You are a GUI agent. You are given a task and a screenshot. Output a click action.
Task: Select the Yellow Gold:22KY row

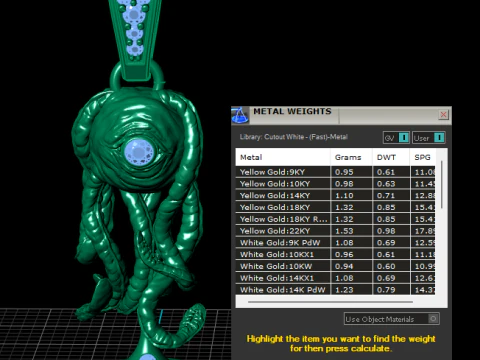[x=335, y=231]
